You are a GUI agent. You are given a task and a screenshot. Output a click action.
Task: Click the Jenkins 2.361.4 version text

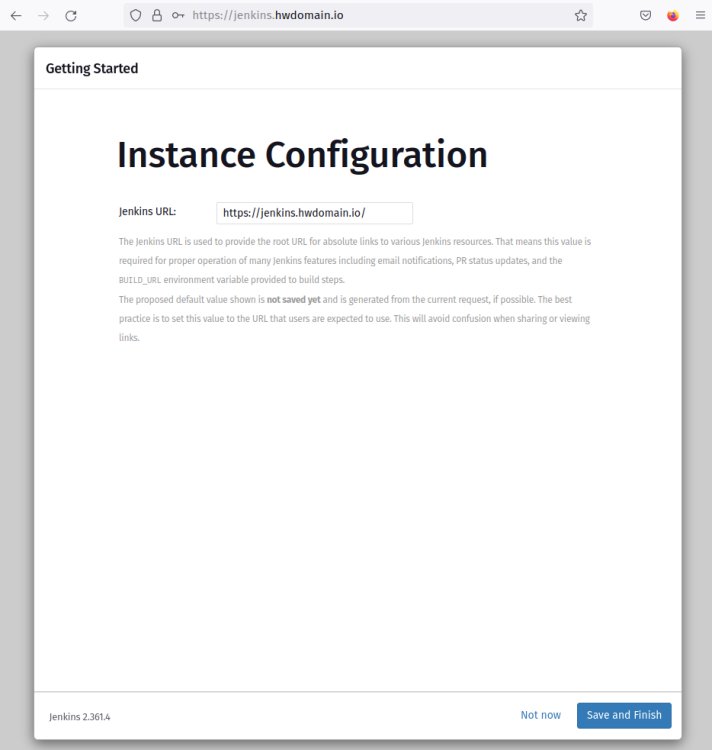pyautogui.click(x=79, y=717)
